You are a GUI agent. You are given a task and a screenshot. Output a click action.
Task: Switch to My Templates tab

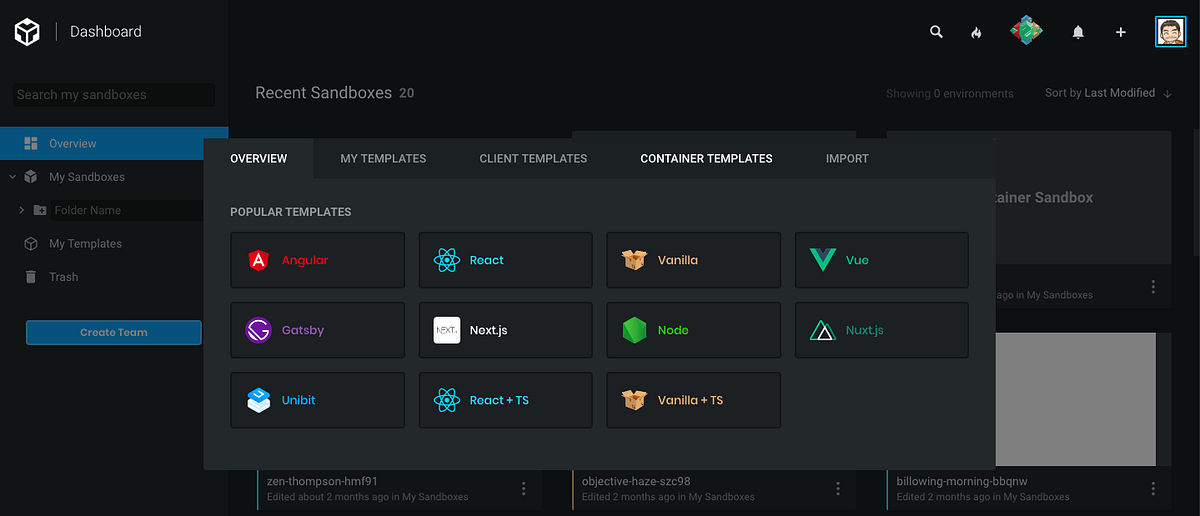coord(383,158)
